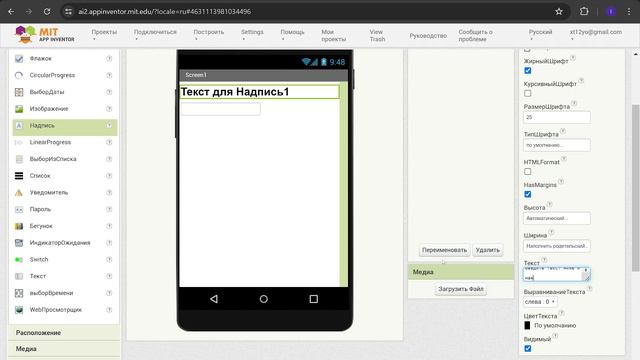Click the Текст property text area
The image size is (640, 360).
click(x=557, y=274)
